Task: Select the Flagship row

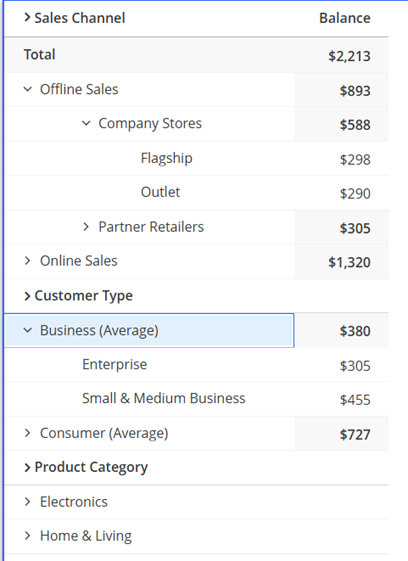Action: (x=197, y=158)
